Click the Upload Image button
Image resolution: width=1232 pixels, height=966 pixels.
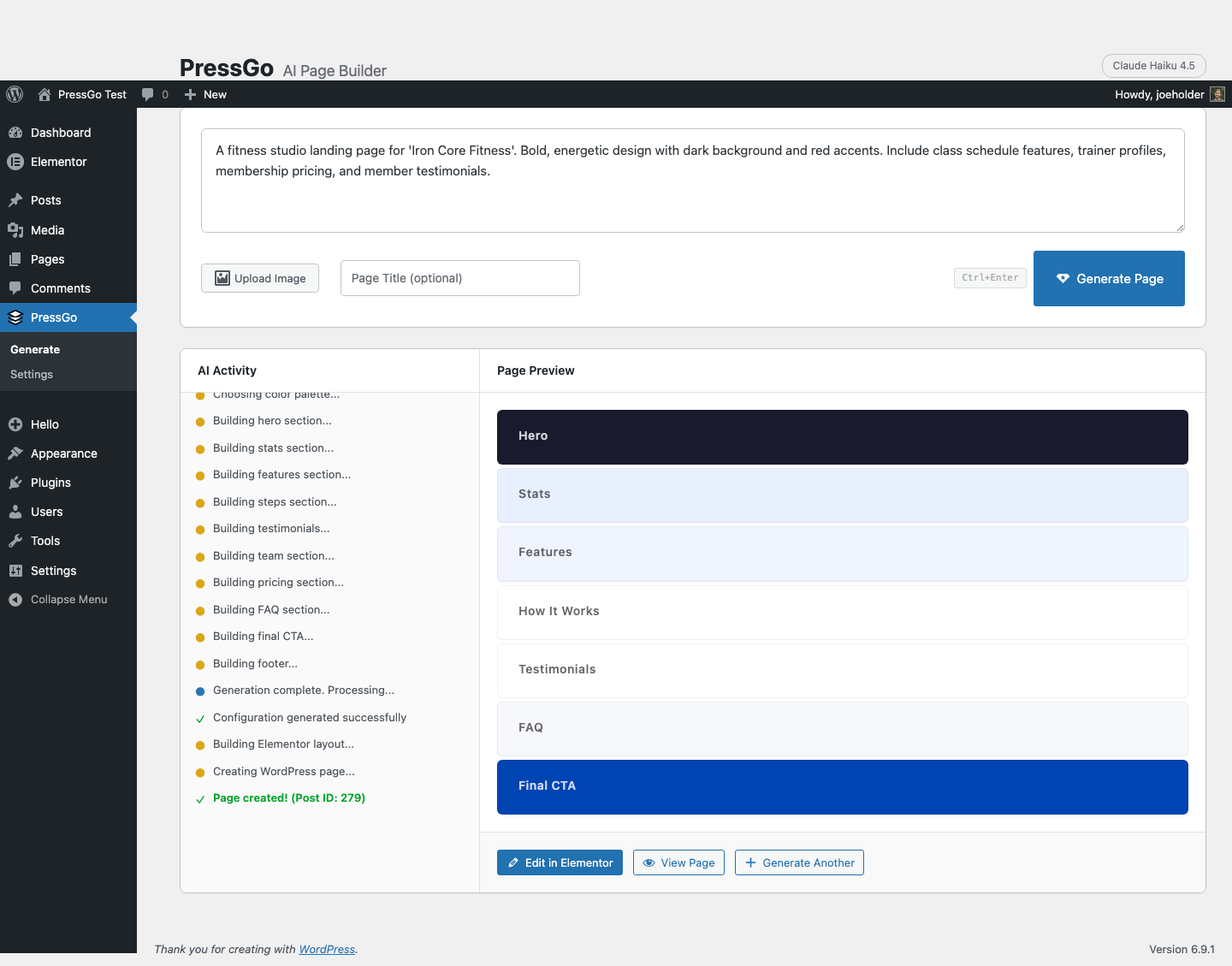point(260,278)
